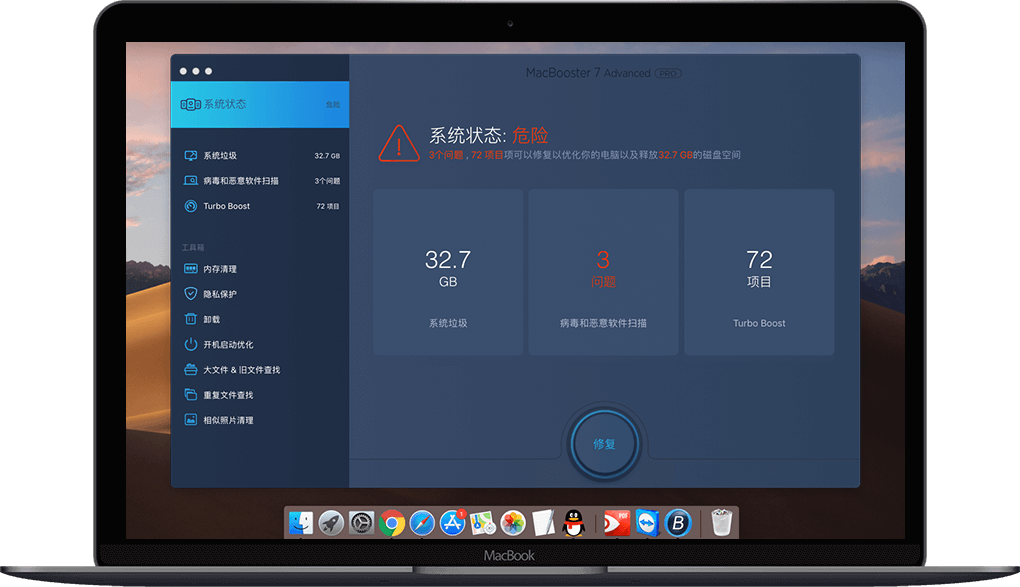Click the 开机启动优化 label
Image resolution: width=1020 pixels, height=587 pixels.
(228, 345)
